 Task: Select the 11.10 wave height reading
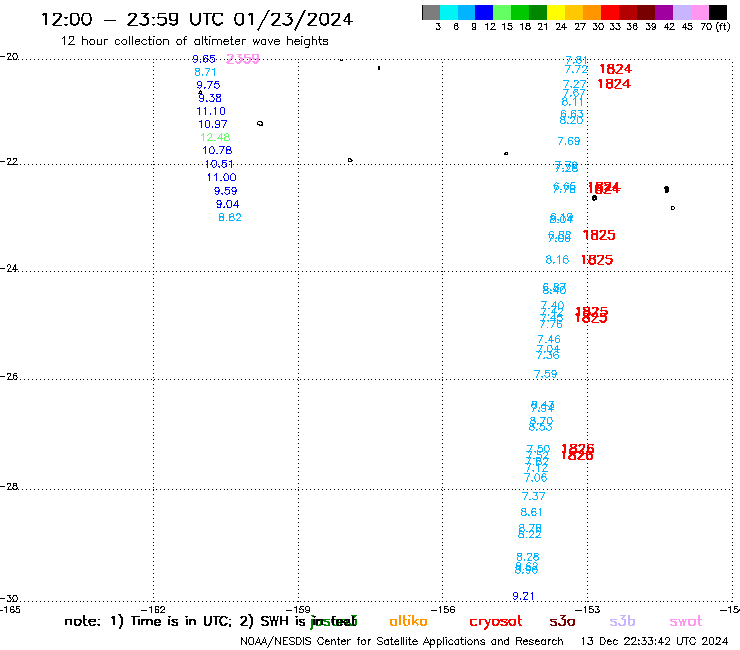[210, 111]
